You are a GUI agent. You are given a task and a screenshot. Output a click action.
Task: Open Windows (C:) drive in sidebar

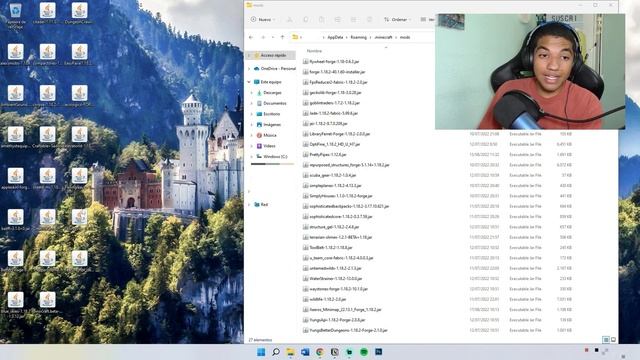pyautogui.click(x=272, y=156)
